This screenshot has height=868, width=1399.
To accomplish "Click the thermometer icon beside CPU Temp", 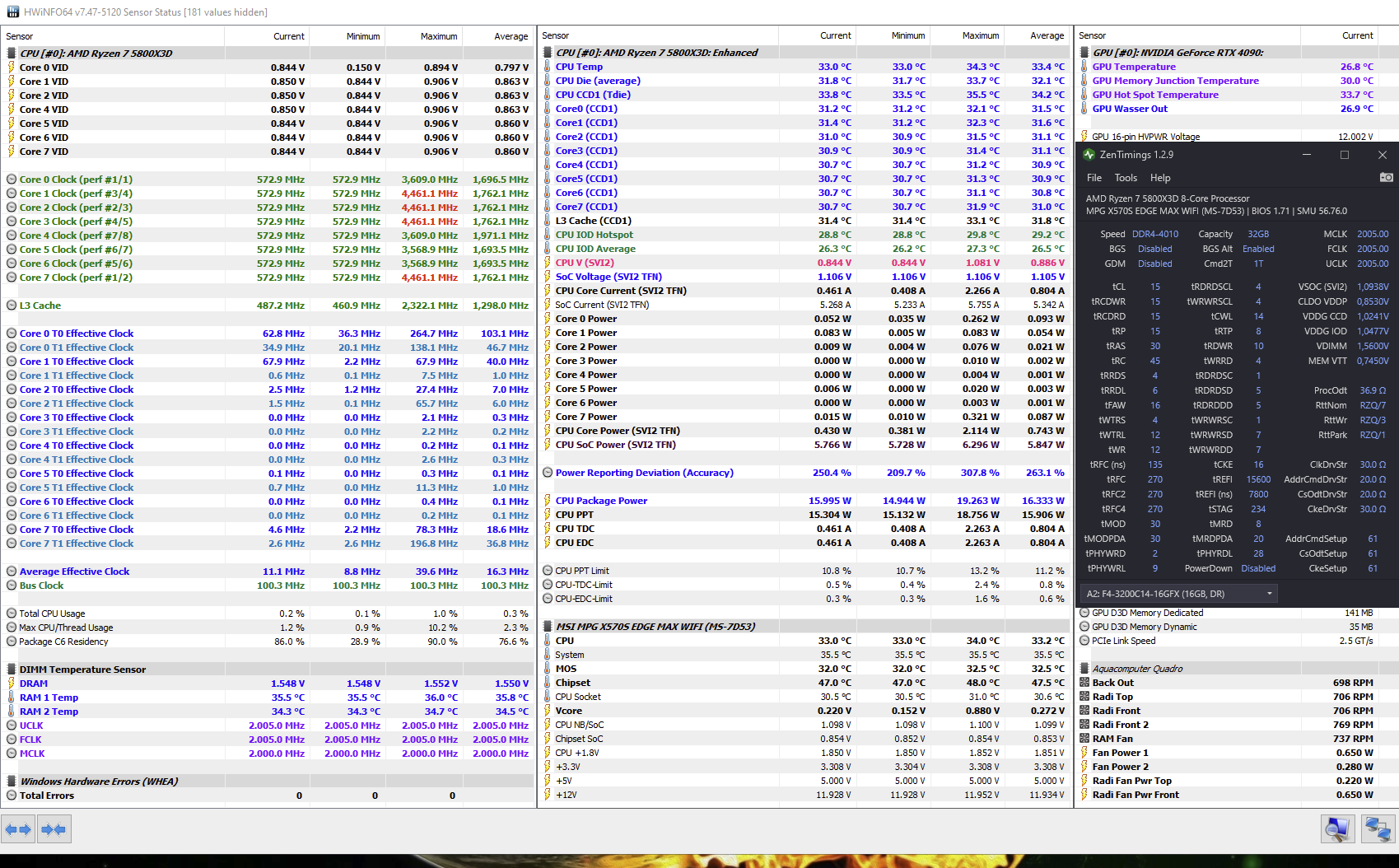I will (548, 67).
